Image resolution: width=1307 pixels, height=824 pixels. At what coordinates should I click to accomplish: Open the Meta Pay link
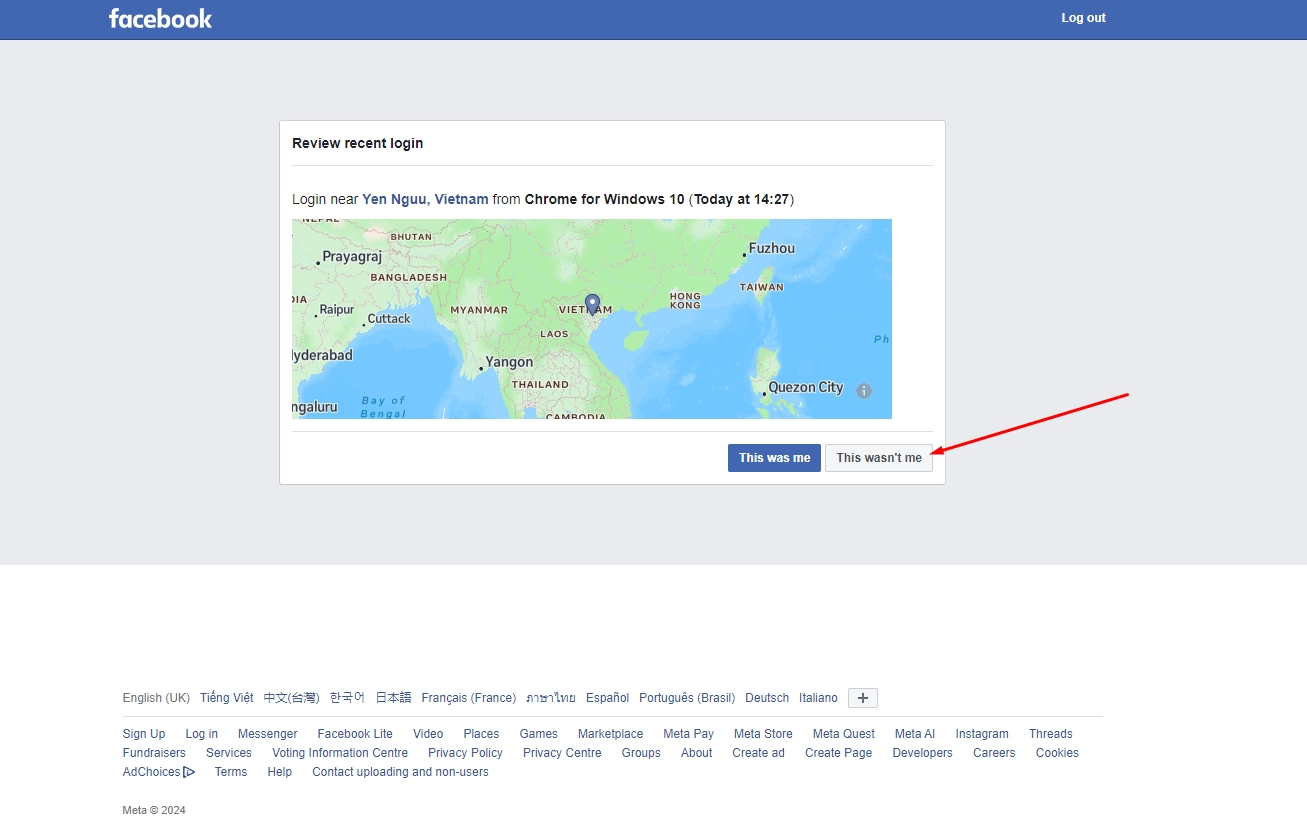pyautogui.click(x=688, y=734)
